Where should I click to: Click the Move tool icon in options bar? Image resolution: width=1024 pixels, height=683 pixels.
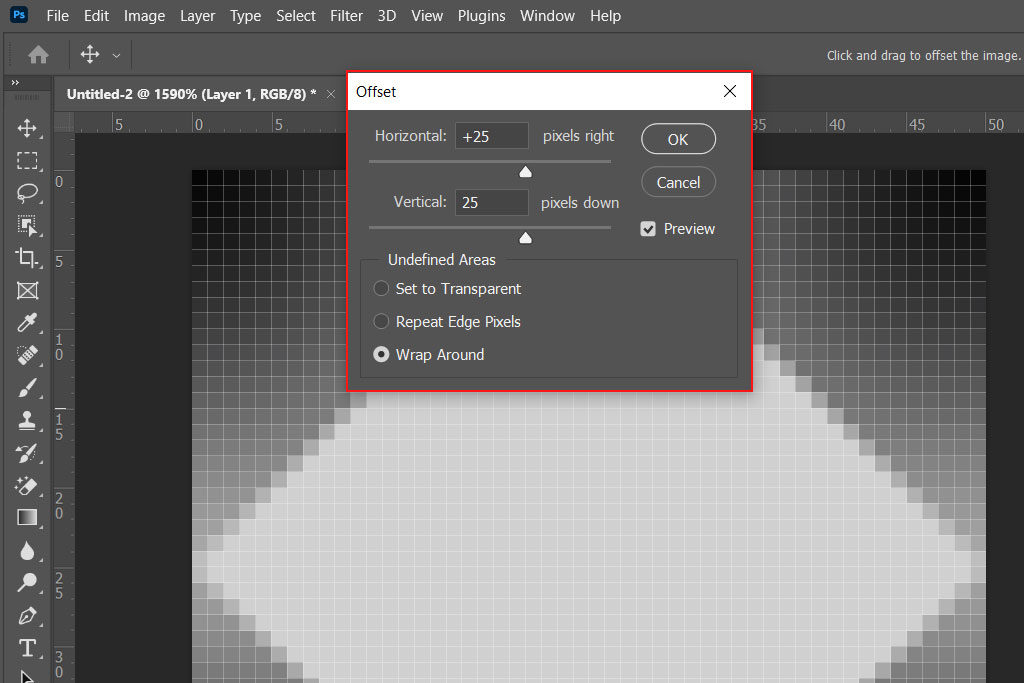tap(90, 54)
